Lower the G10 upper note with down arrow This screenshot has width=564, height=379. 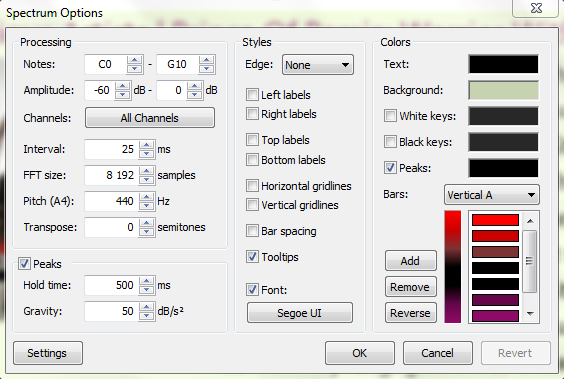pos(206,68)
